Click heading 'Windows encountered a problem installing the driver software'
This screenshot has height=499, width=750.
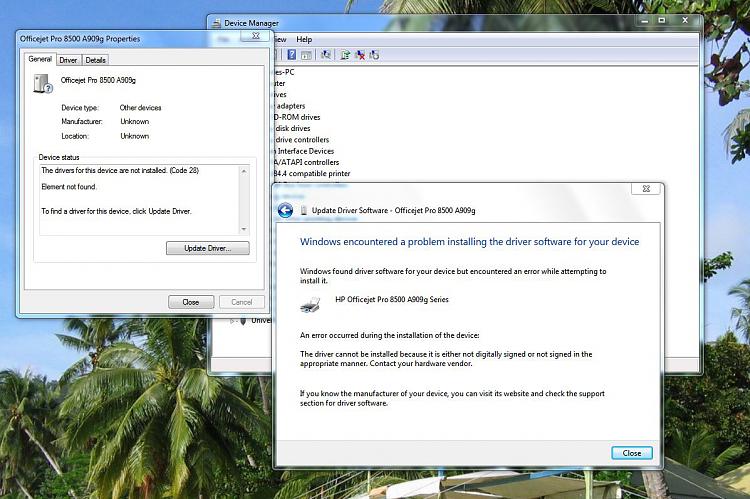[470, 242]
